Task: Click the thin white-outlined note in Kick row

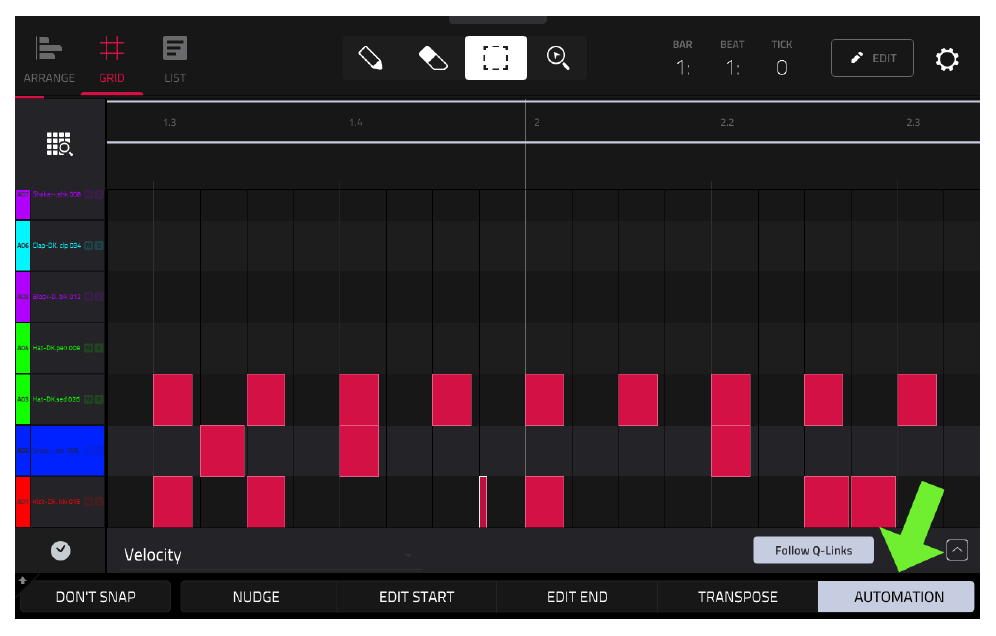Action: [x=483, y=502]
